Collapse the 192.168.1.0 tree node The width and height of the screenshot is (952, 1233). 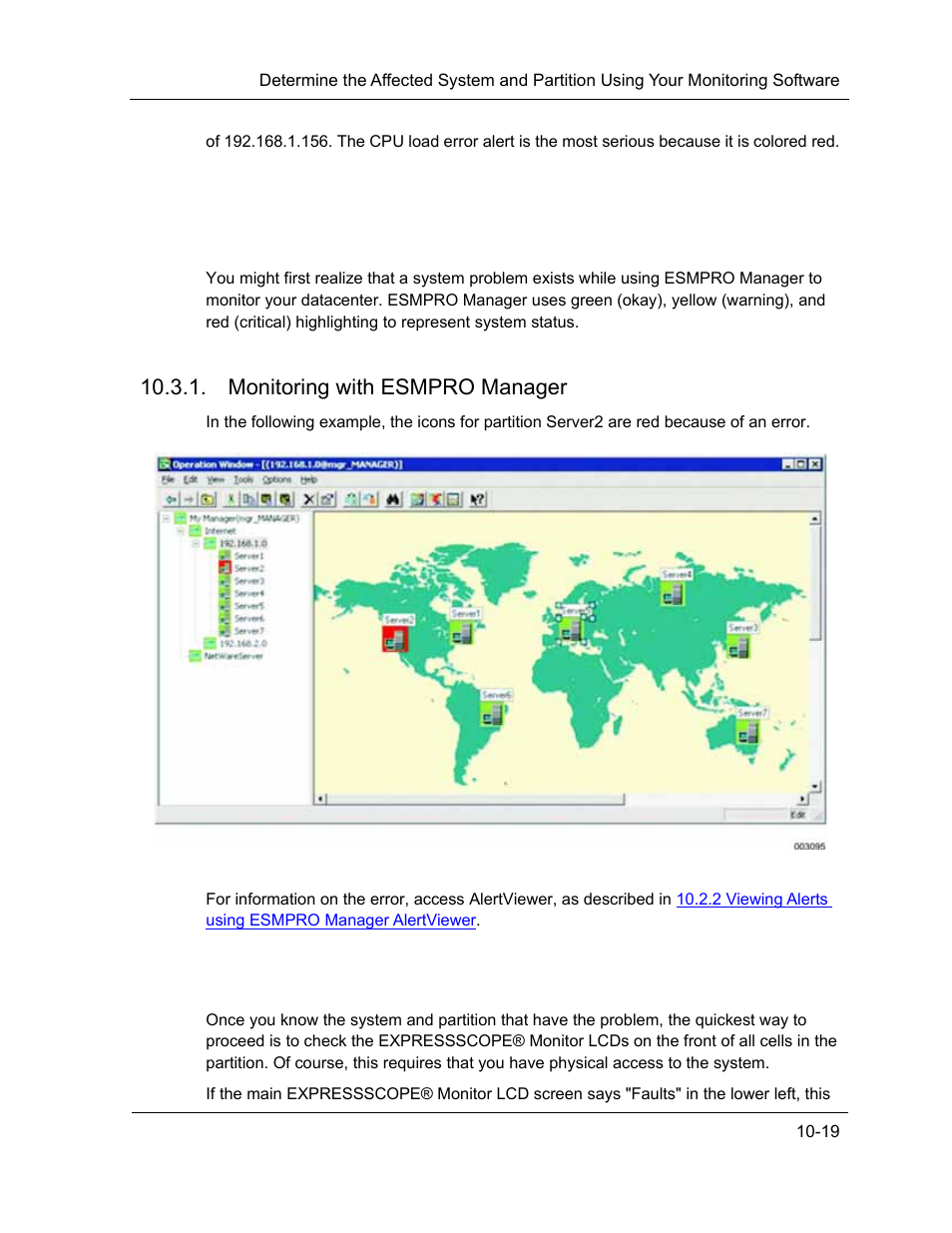196,543
